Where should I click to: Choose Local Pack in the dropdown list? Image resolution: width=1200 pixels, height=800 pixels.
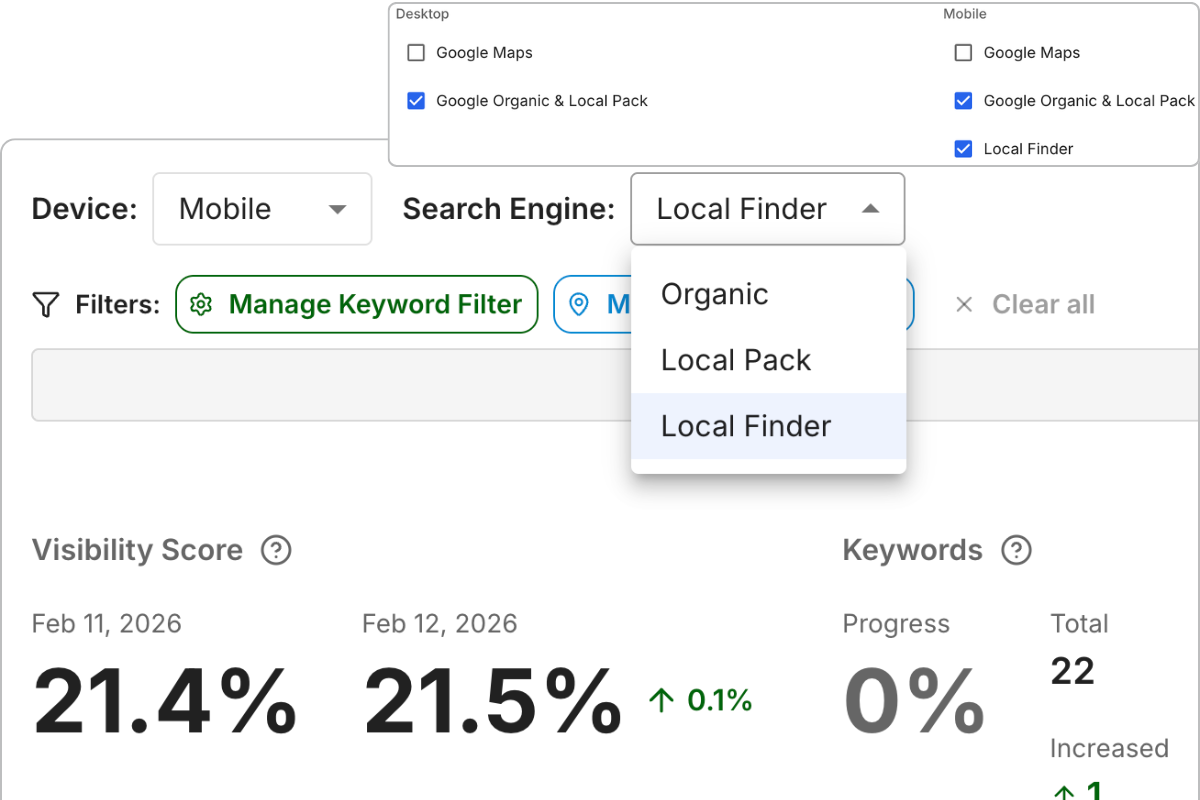(736, 361)
